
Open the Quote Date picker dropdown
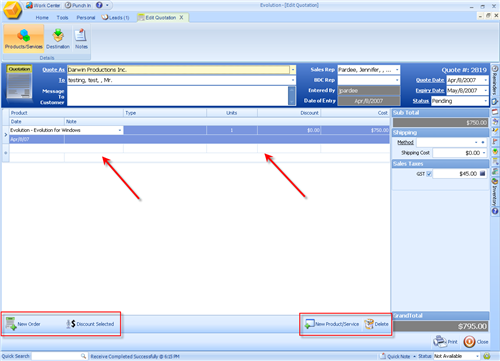[x=485, y=80]
